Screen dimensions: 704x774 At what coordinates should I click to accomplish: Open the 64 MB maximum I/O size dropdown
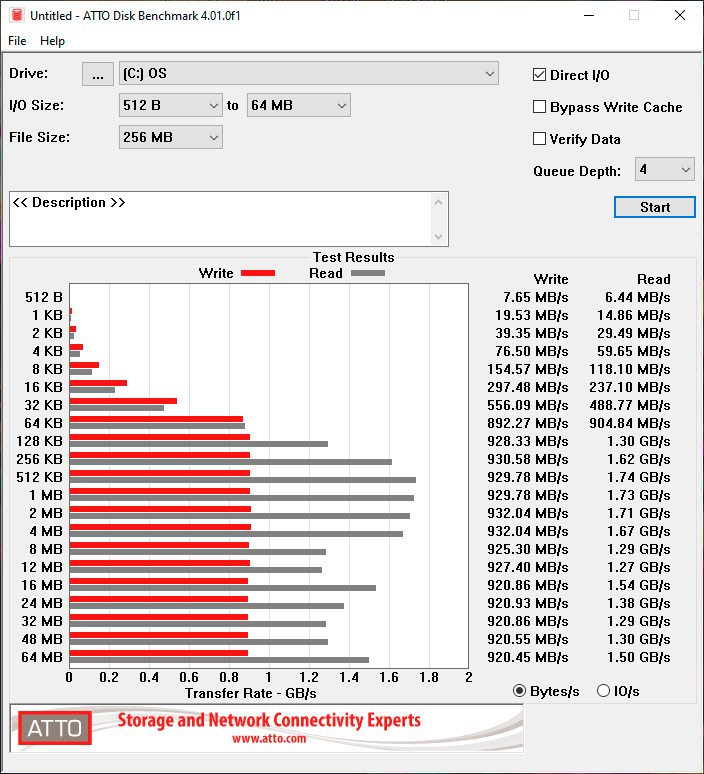click(299, 105)
